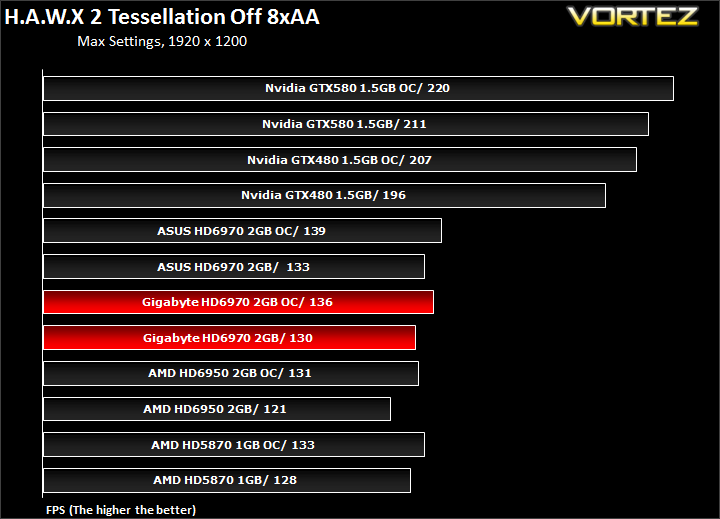This screenshot has height=519, width=720.
Task: Select the AMD HD6950 2GB OC bar
Action: click(x=231, y=373)
